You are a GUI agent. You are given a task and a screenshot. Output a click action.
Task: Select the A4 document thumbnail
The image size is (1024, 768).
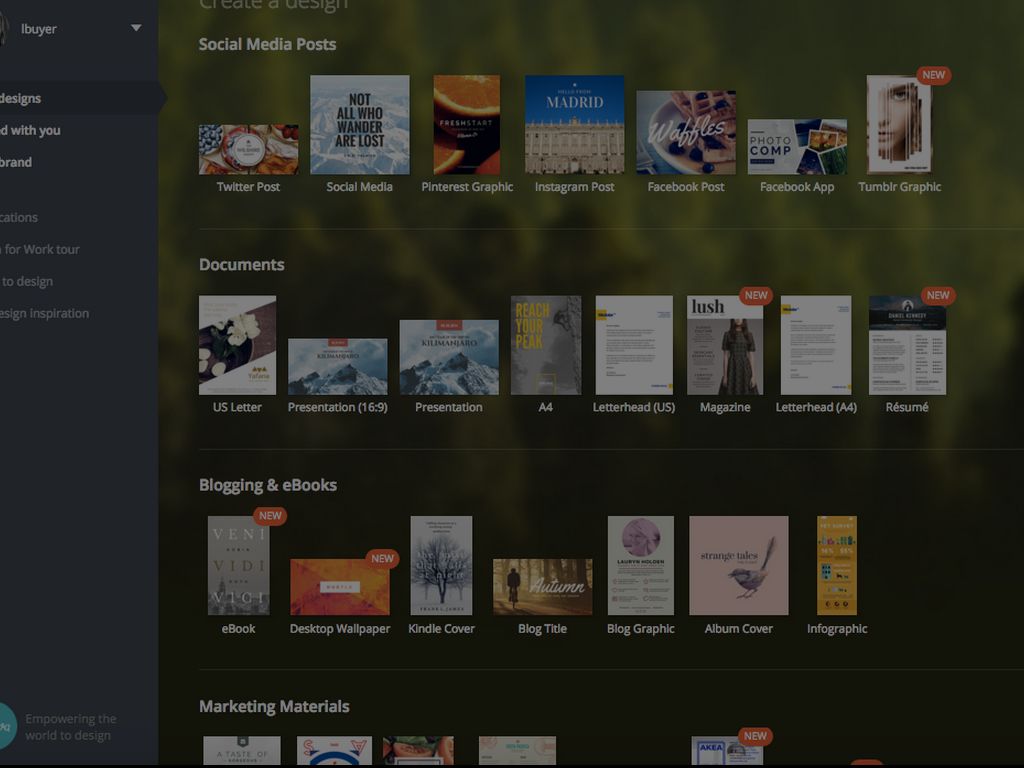tap(545, 345)
